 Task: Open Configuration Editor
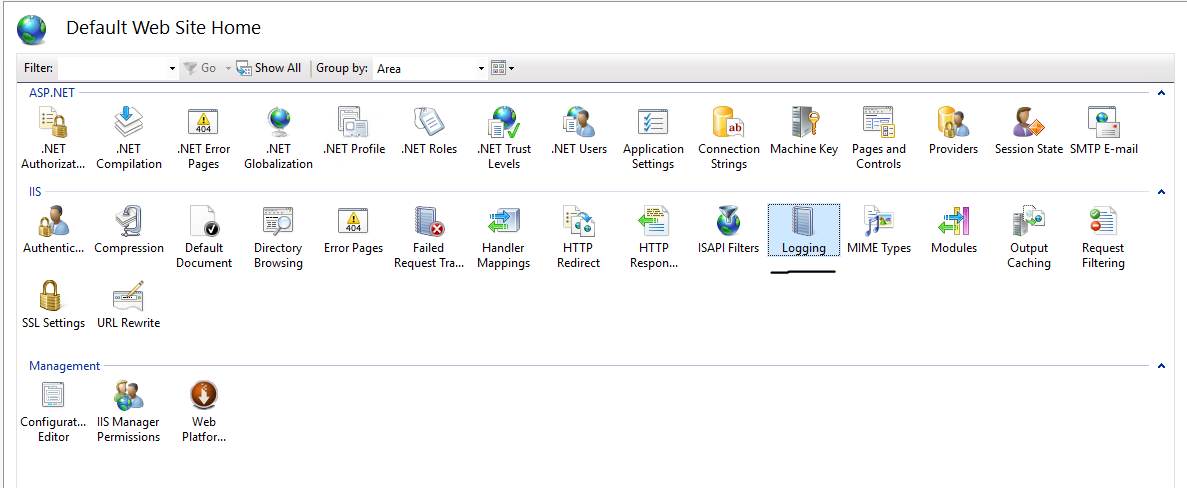pyautogui.click(x=53, y=412)
